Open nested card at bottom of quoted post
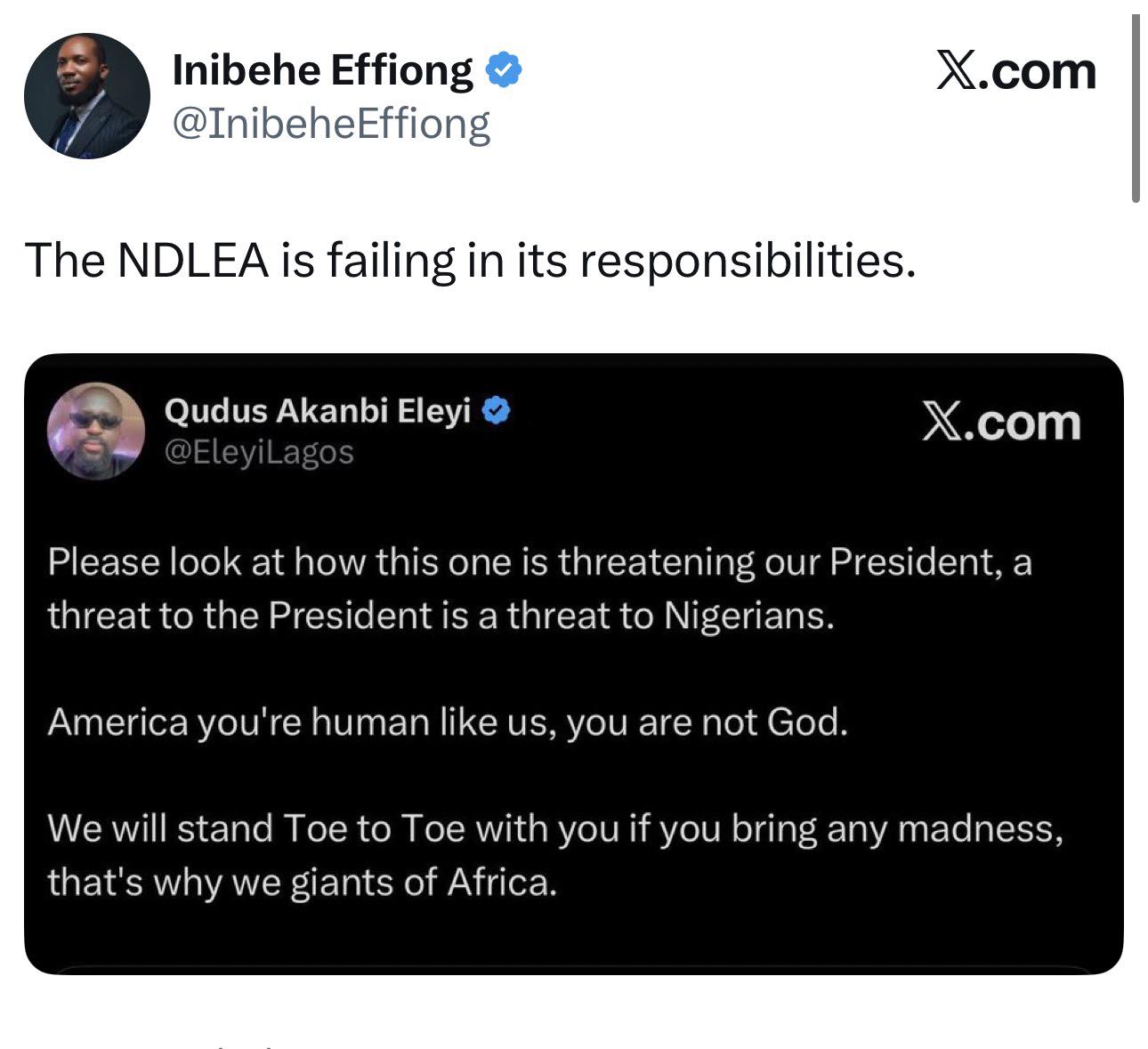This screenshot has width=1148, height=1049. pyautogui.click(x=574, y=969)
